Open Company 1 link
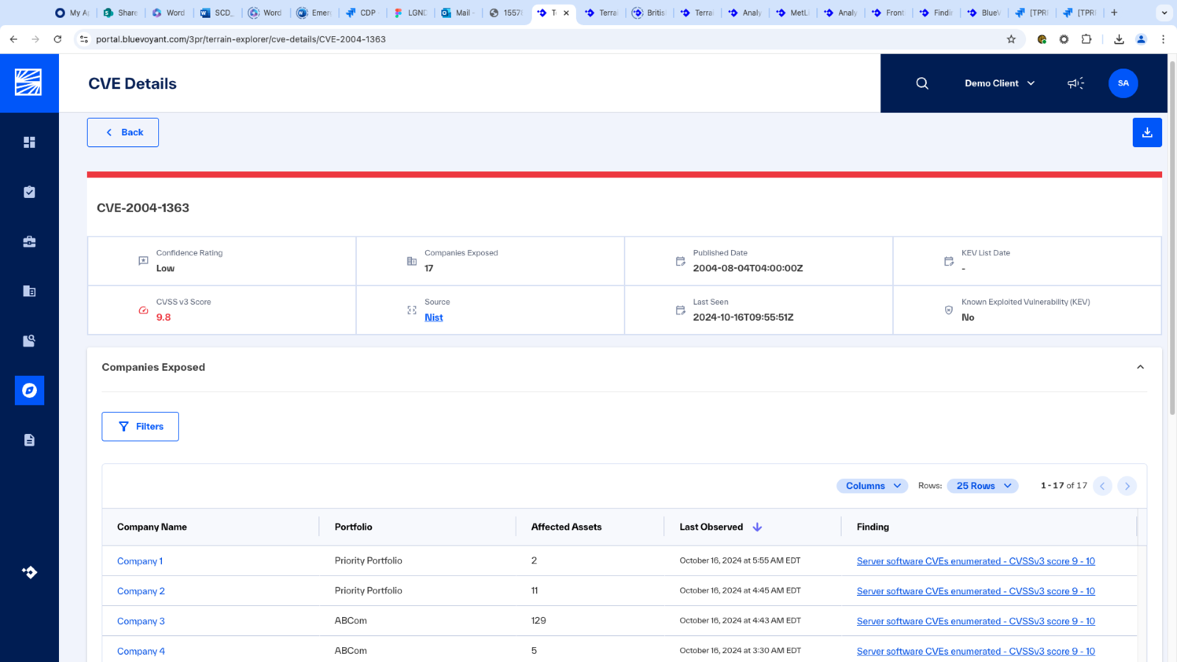Viewport: 1177px width, 662px height. [140, 561]
